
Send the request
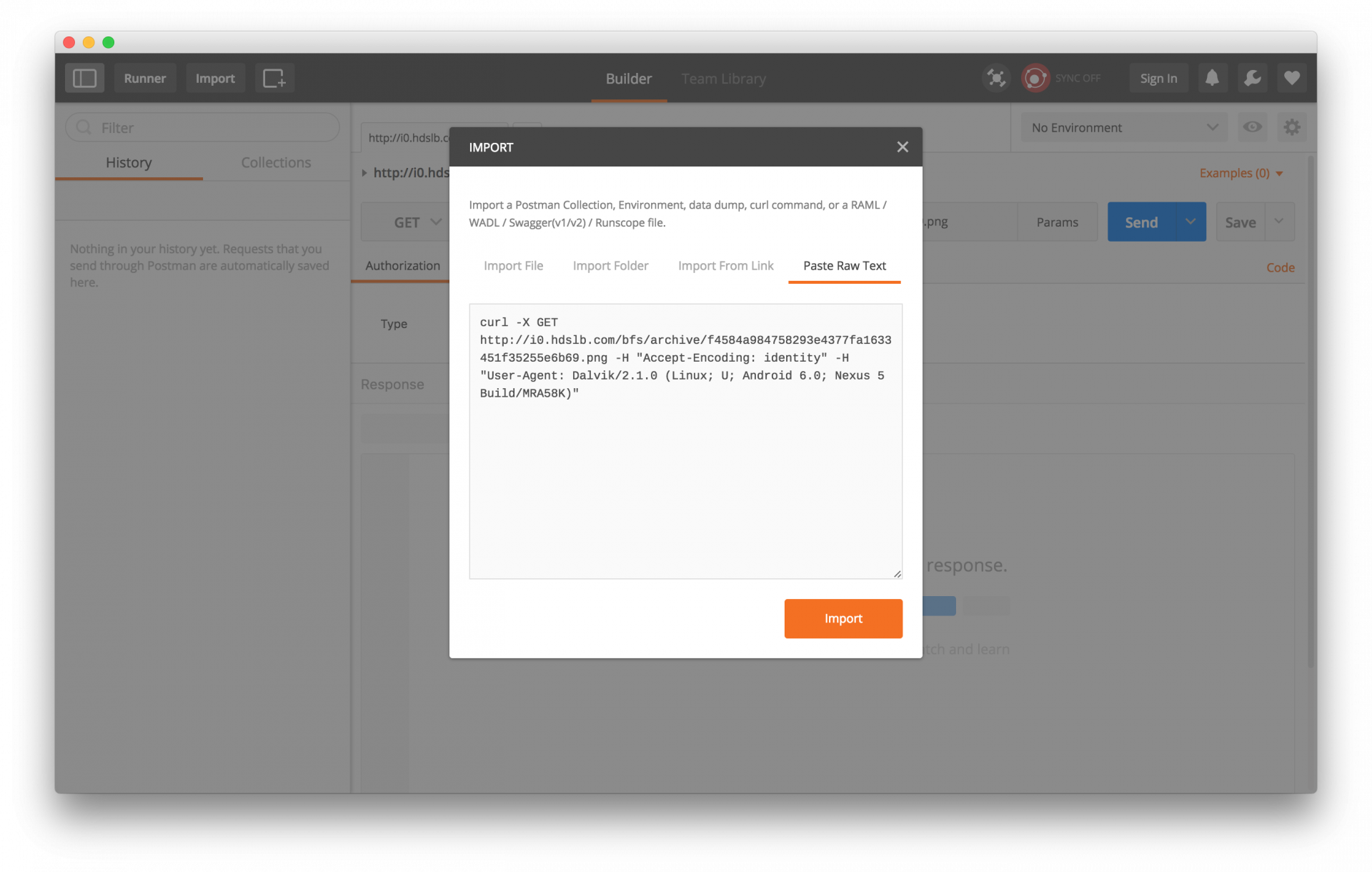pyautogui.click(x=1141, y=222)
